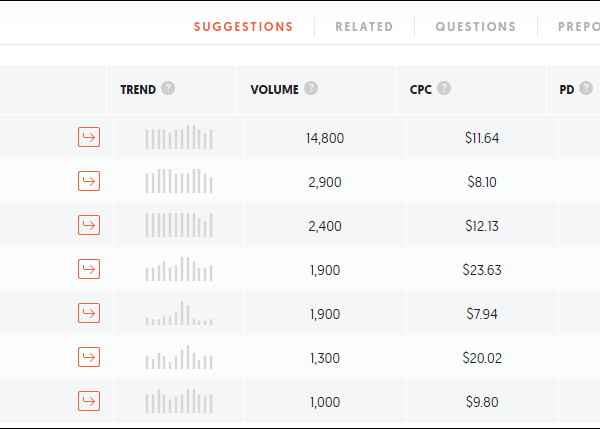Click the arrow icon in the 1,300 volume row
This screenshot has height=429, width=600.
click(x=89, y=357)
